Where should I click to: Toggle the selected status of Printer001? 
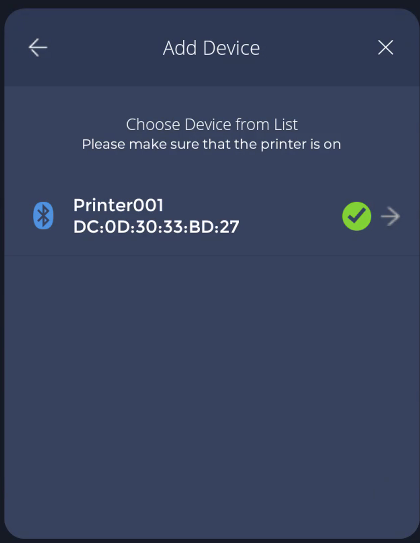click(x=357, y=216)
